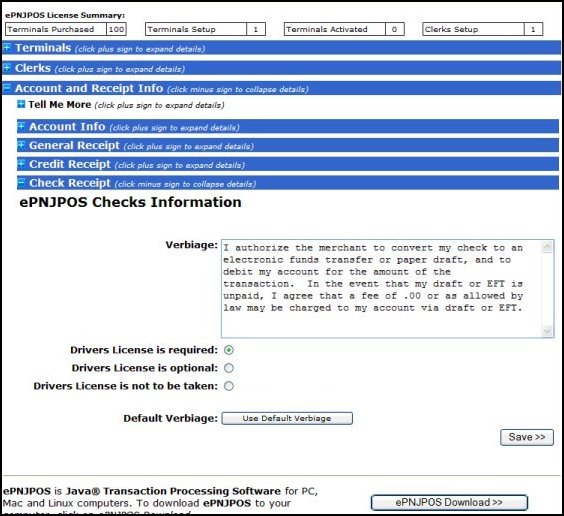Click the Default Verbiage label
Image resolution: width=564 pixels, height=516 pixels.
(x=170, y=419)
